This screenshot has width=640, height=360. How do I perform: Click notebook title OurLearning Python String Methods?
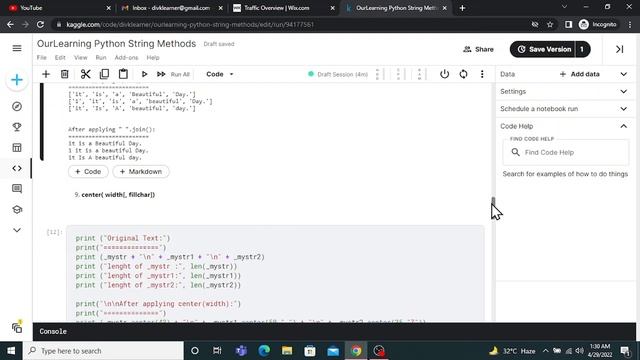point(116,44)
